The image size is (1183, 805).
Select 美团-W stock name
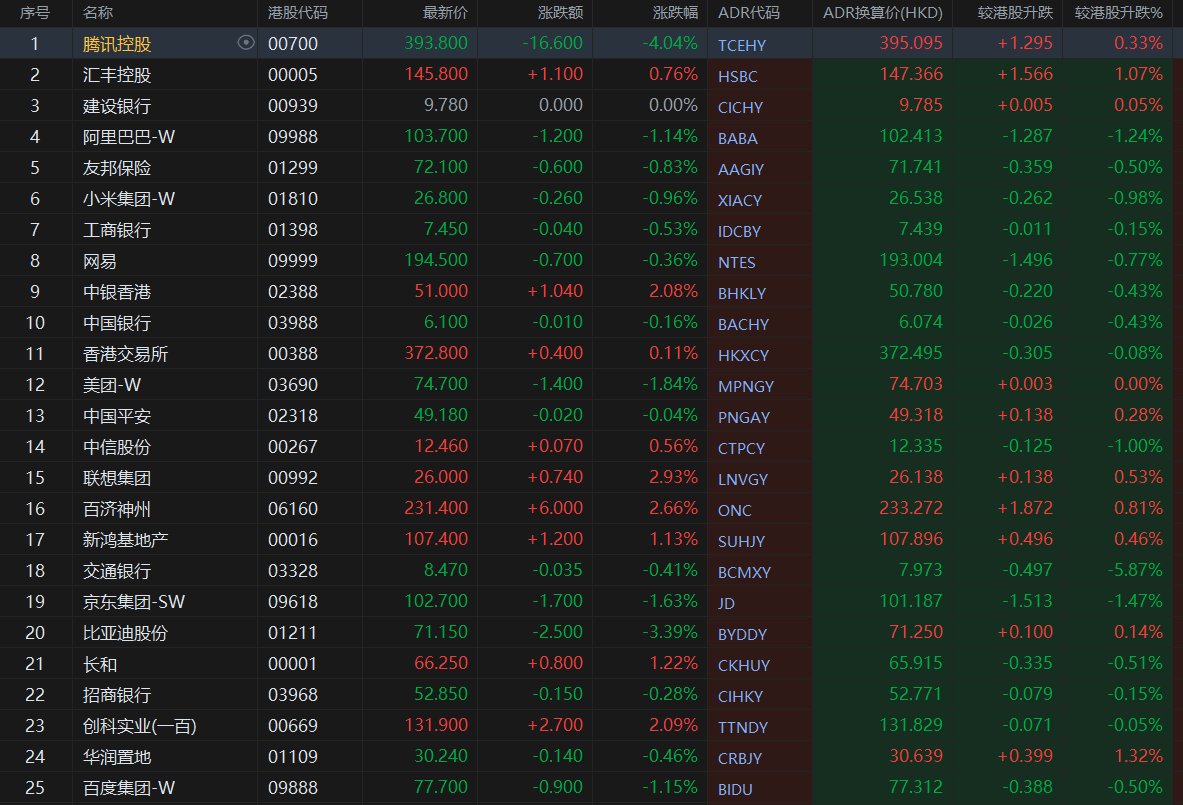[x=112, y=385]
